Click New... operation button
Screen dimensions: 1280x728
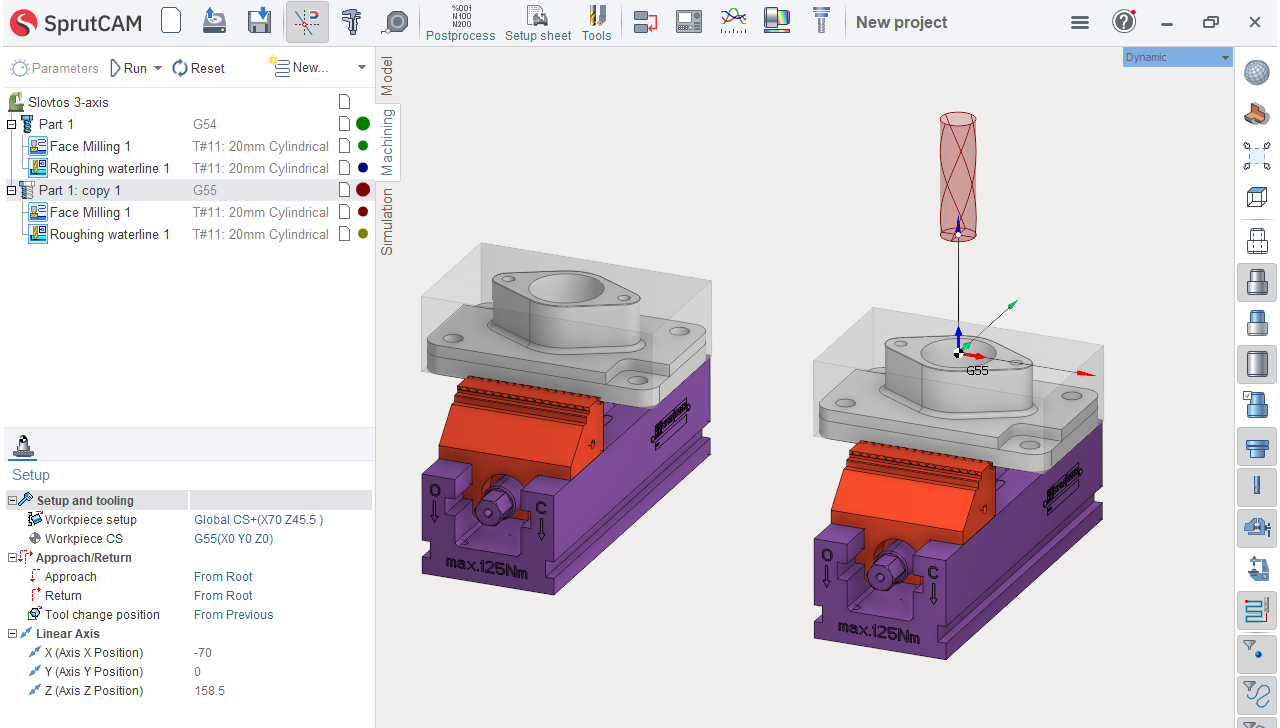pos(300,68)
